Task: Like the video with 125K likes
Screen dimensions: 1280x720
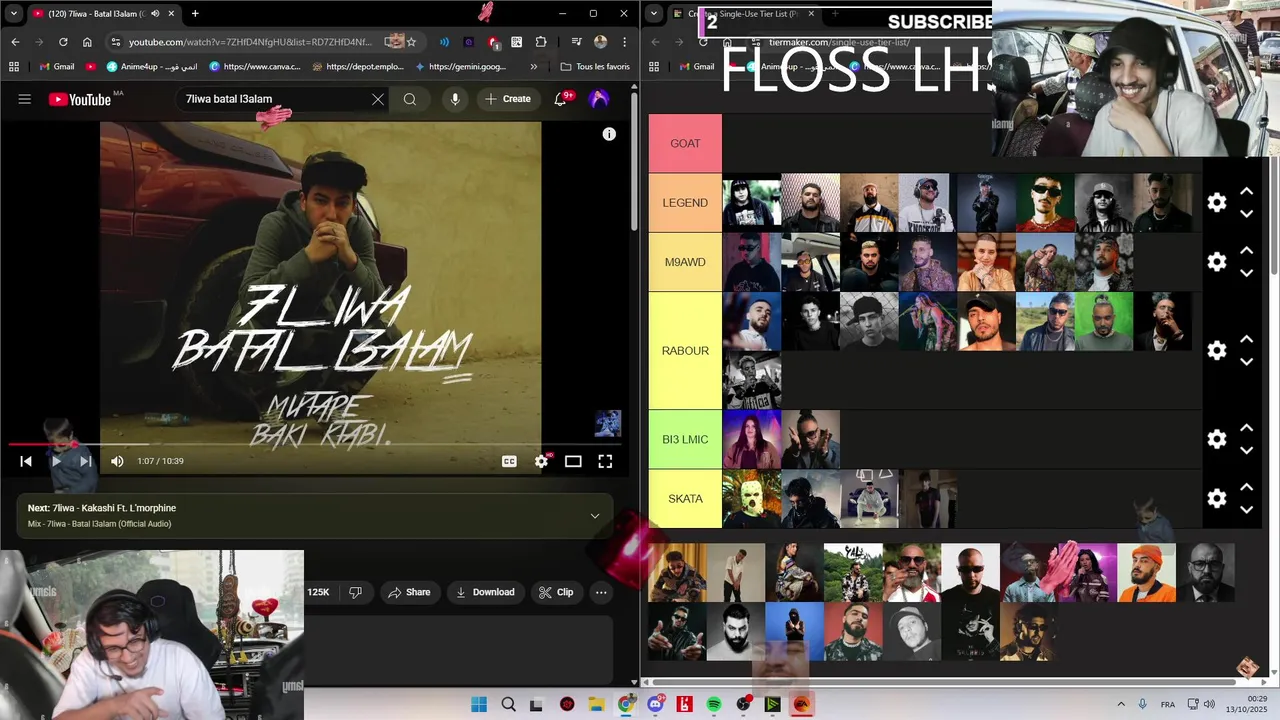Action: [x=318, y=592]
